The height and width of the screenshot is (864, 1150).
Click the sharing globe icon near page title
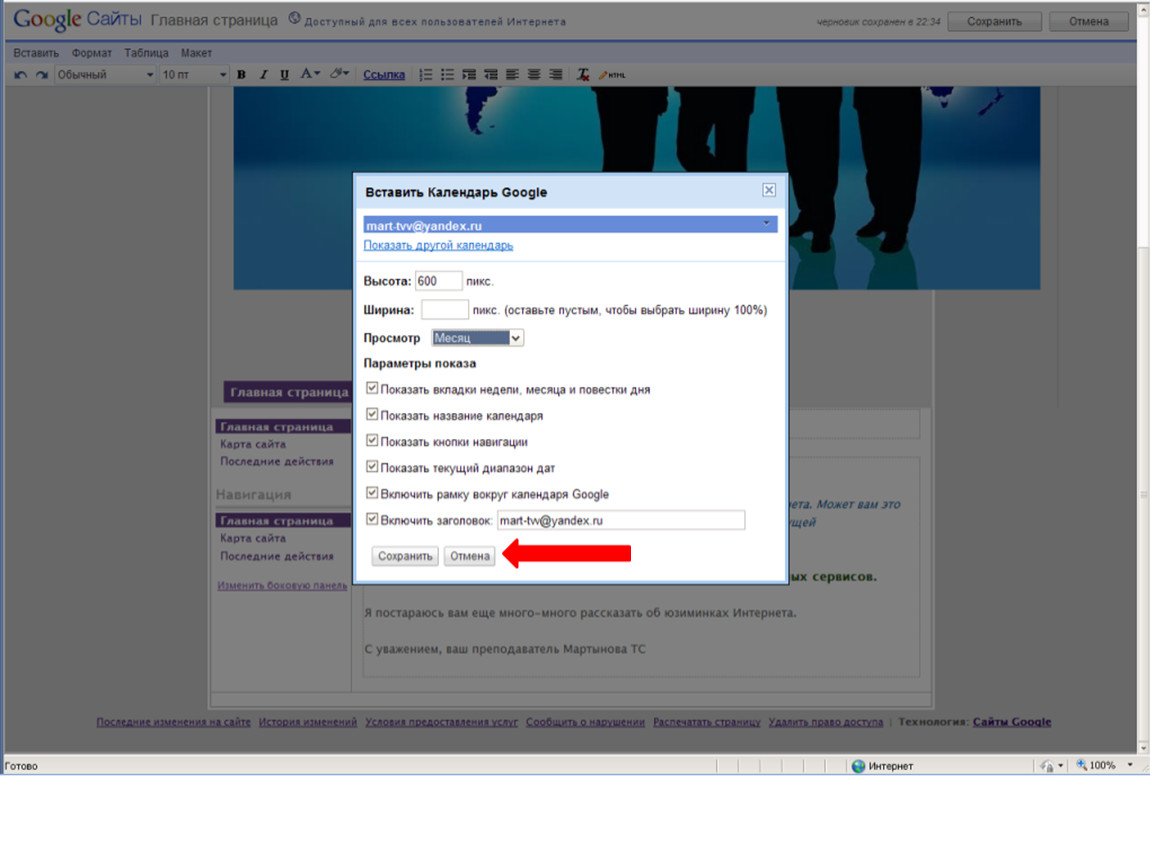click(294, 18)
